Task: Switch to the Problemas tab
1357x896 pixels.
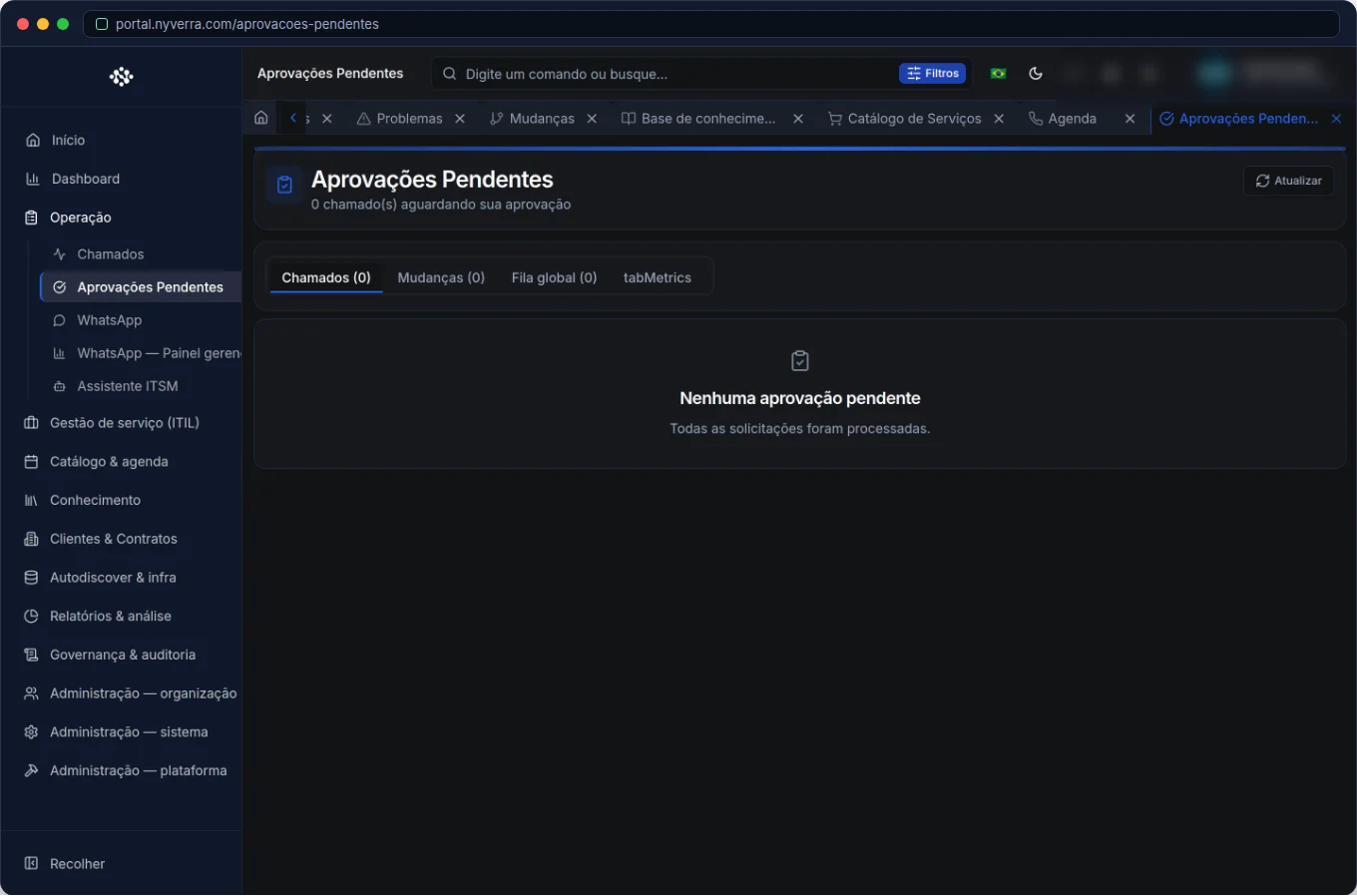Action: (x=399, y=119)
